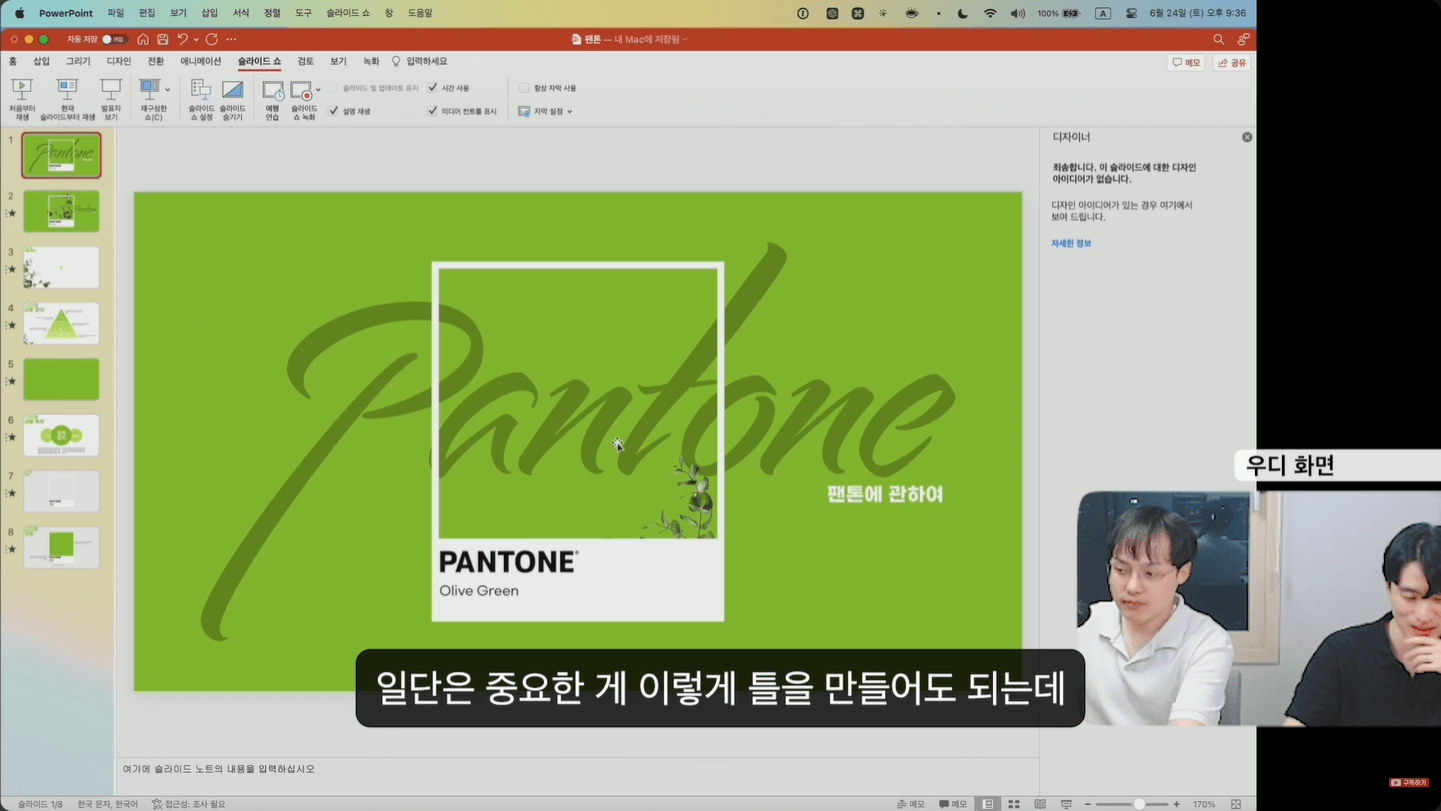Save the presentation with the disk icon
Image resolution: width=1441 pixels, height=811 pixels.
[x=163, y=39]
